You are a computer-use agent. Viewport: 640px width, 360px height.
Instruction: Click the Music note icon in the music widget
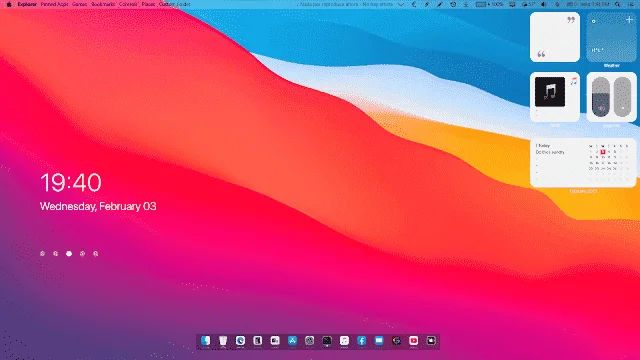[x=574, y=81]
